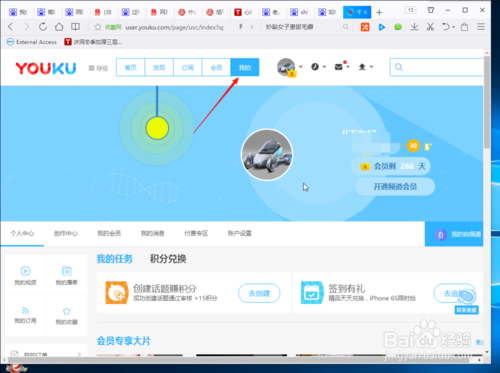Open 我的视频 play icon in sidebar
The height and width of the screenshot is (373, 500).
[x=25, y=271]
